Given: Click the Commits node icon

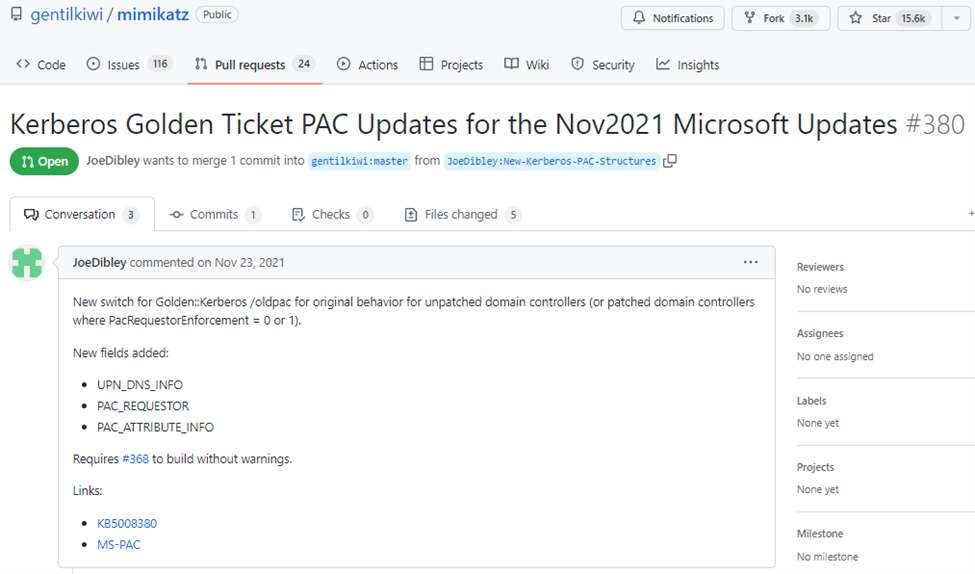Looking at the screenshot, I should coord(177,215).
